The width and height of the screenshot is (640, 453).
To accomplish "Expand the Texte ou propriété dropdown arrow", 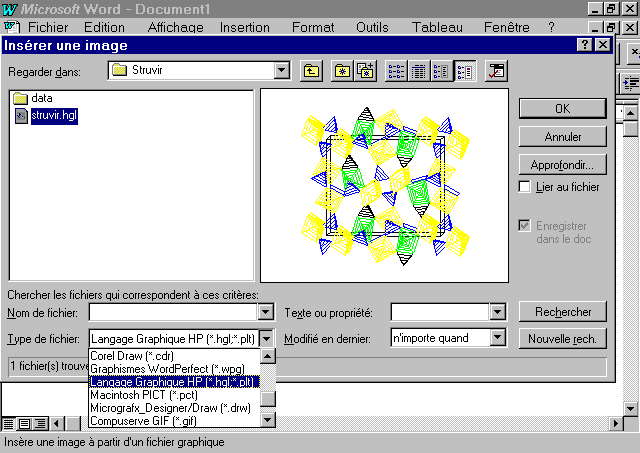I will tap(497, 313).
